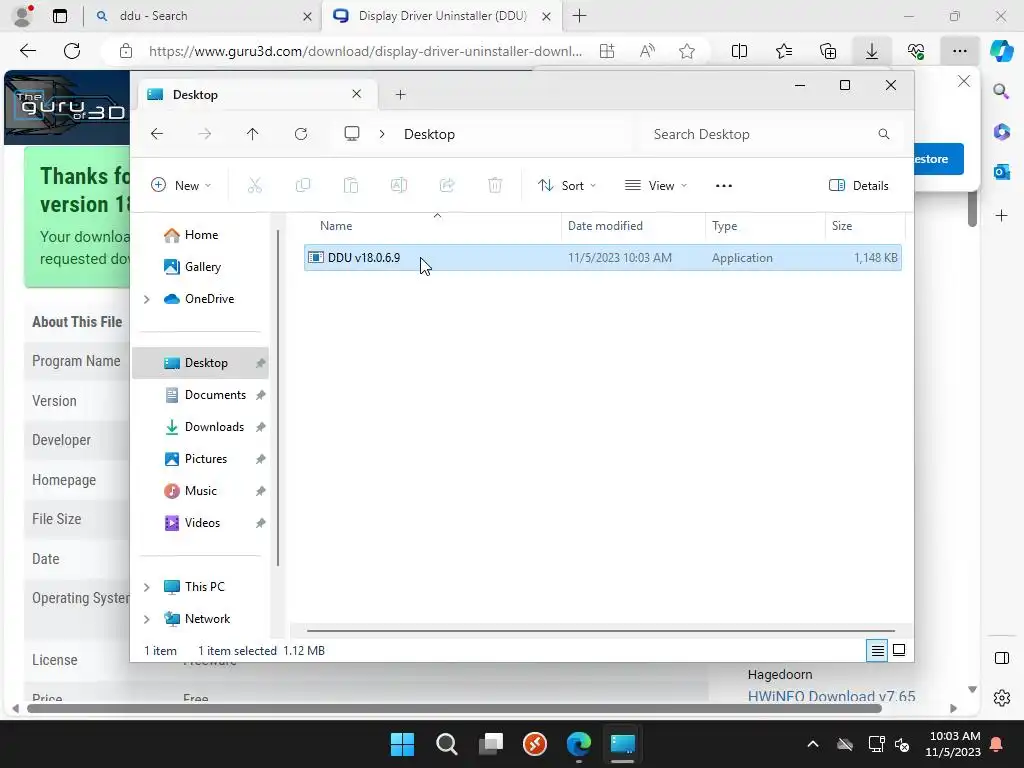The image size is (1024, 768).
Task: Click the Paste icon in Explorer toolbar
Action: (x=351, y=185)
